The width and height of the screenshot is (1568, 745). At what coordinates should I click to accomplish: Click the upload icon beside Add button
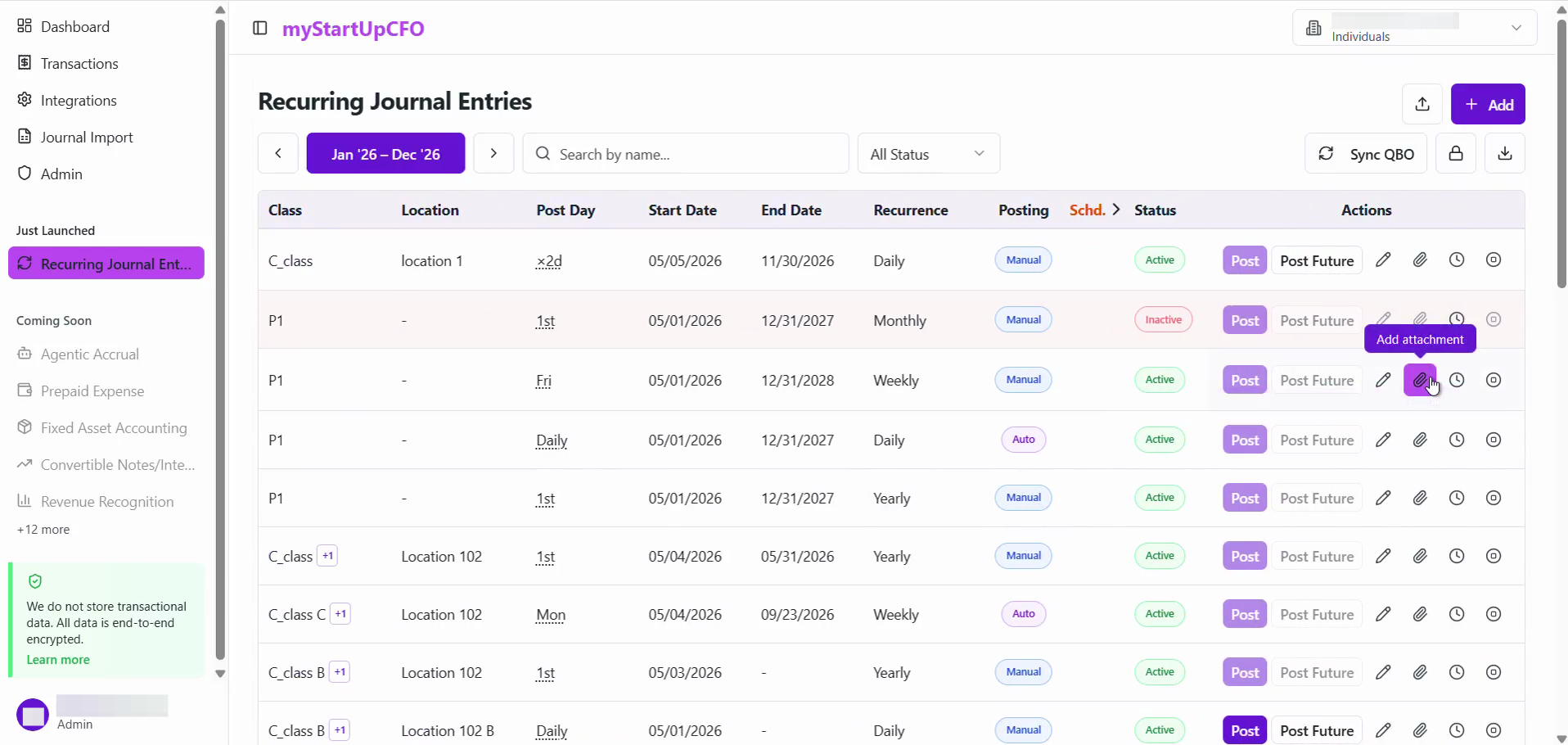(x=1422, y=104)
